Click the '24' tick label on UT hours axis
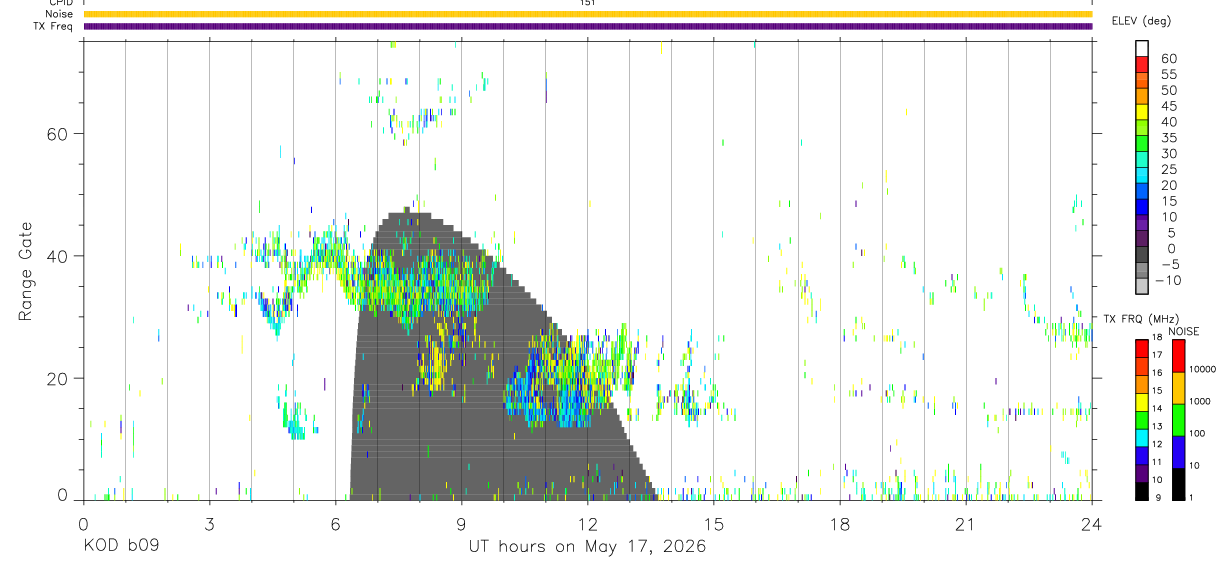 [x=1091, y=525]
